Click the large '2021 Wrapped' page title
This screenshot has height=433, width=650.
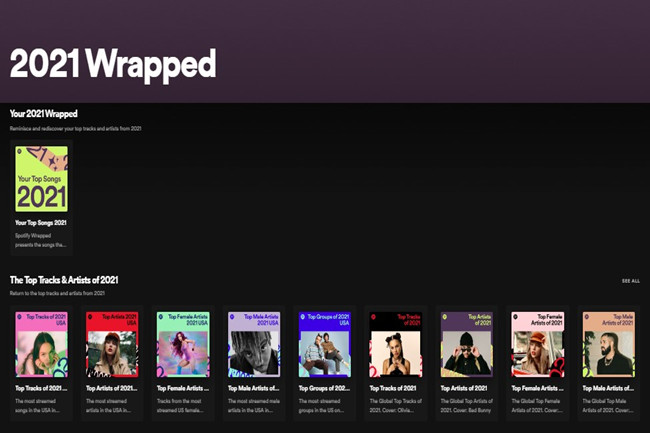[113, 64]
